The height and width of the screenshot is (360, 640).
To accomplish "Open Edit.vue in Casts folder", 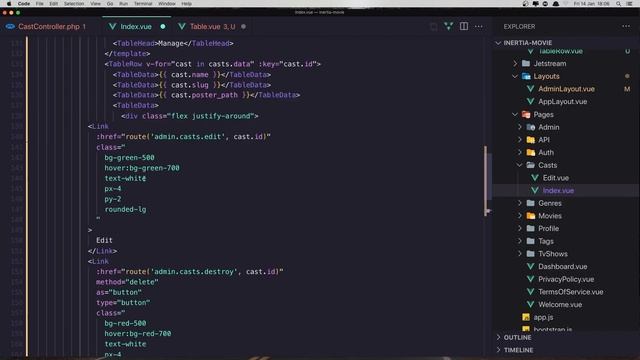I will 556,178.
